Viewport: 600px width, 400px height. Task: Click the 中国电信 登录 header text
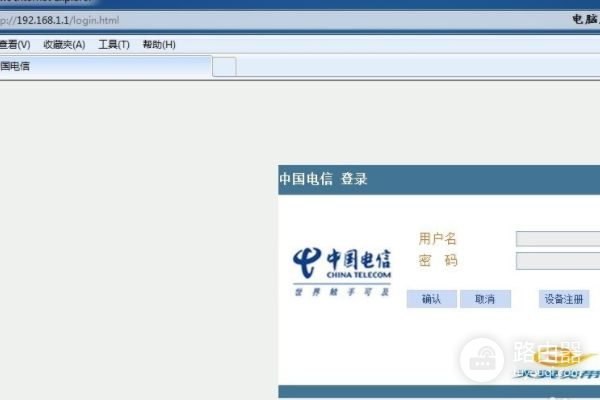[x=323, y=179]
